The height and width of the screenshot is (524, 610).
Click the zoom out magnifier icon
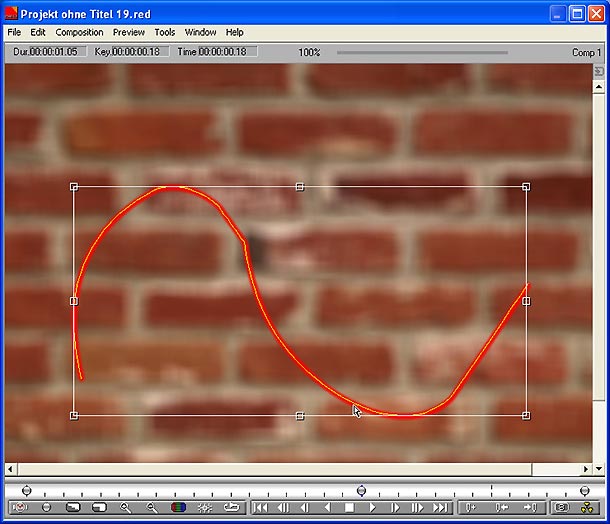tap(152, 508)
